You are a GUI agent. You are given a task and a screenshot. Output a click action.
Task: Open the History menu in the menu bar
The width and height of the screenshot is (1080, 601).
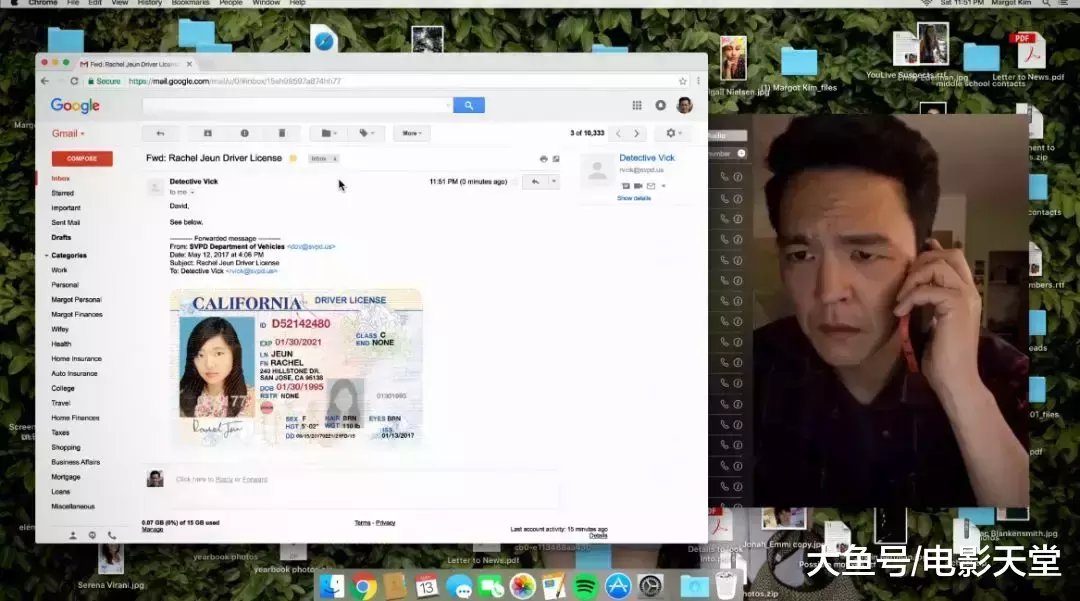tap(149, 3)
